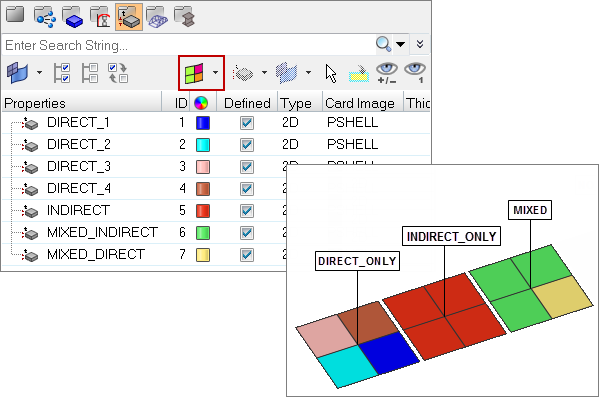This screenshot has width=600, height=397.
Task: Select the DIRECT_2 property row
Action: pos(216,144)
